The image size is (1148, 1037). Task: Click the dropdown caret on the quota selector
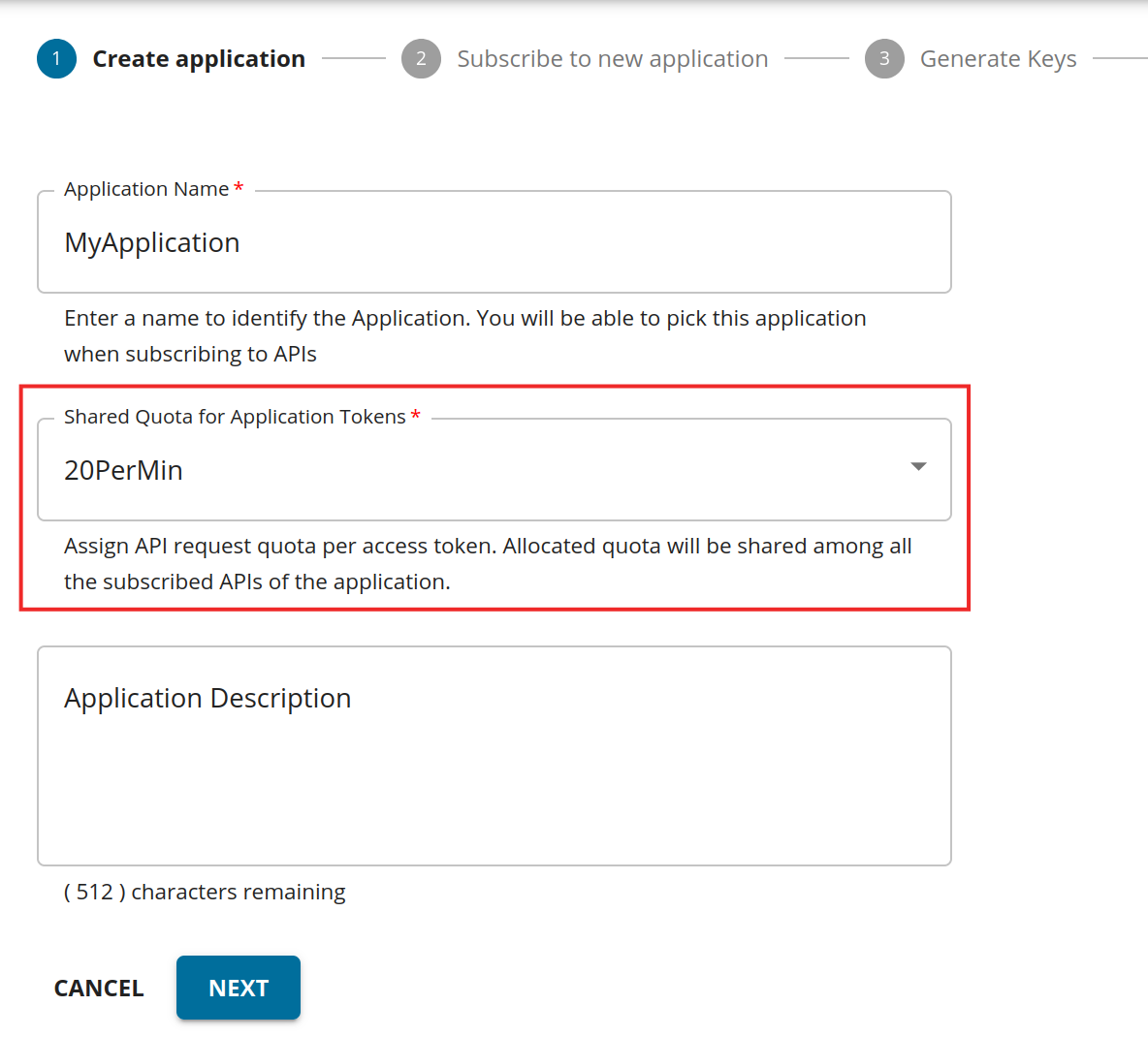[x=917, y=466]
